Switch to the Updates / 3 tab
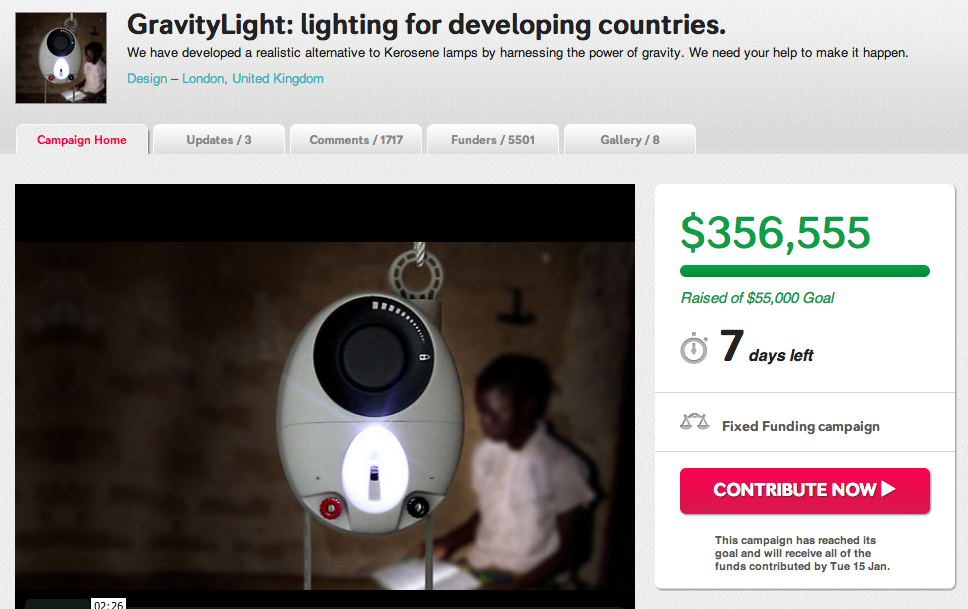The width and height of the screenshot is (968, 609). click(x=219, y=140)
